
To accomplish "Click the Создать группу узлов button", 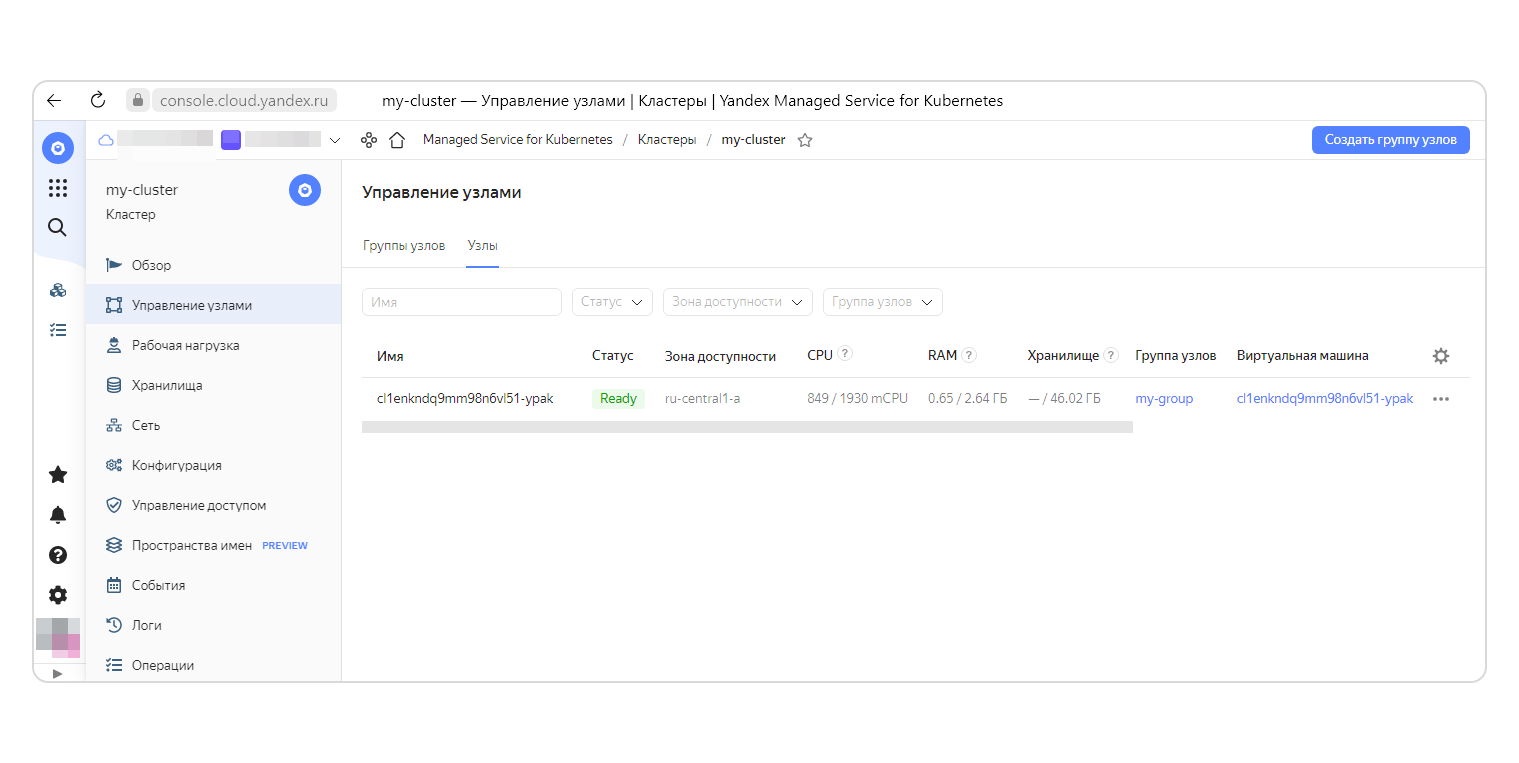I will point(1391,140).
